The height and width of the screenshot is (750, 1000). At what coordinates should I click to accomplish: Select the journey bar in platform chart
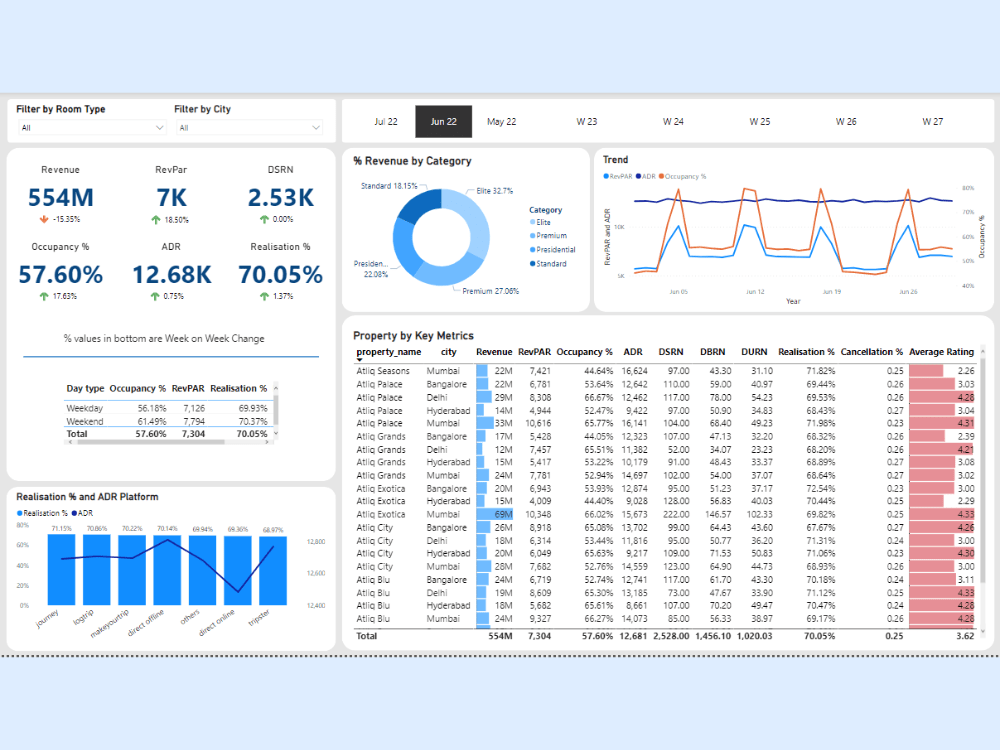click(61, 570)
